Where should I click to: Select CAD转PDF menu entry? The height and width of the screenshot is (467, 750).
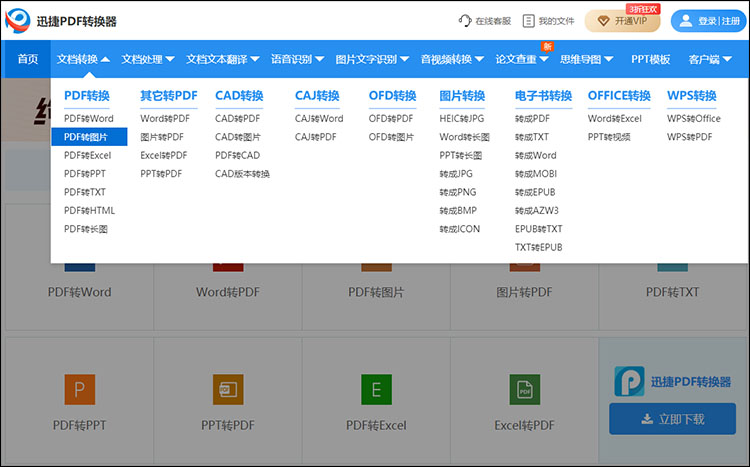click(x=237, y=118)
